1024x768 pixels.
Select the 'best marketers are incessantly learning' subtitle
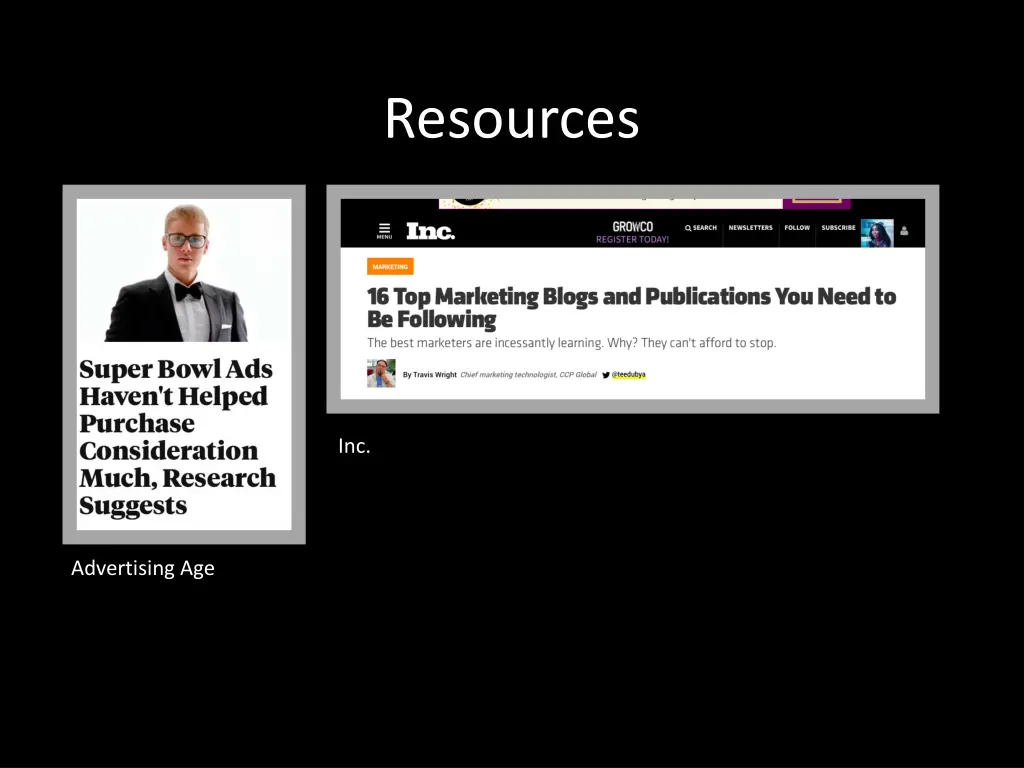coord(571,343)
